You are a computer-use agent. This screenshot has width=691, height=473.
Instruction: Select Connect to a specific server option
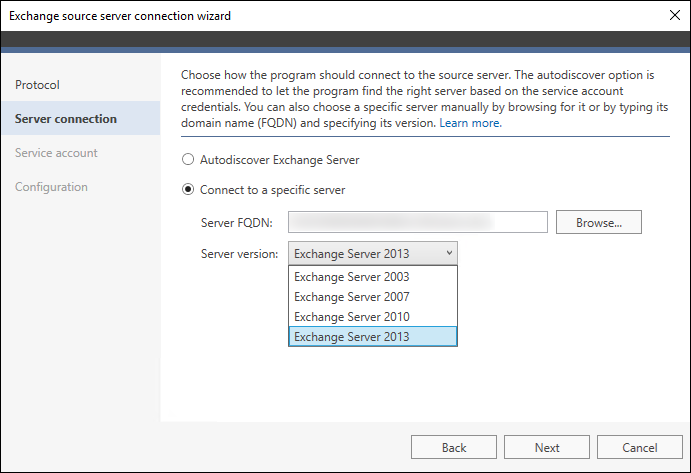188,190
